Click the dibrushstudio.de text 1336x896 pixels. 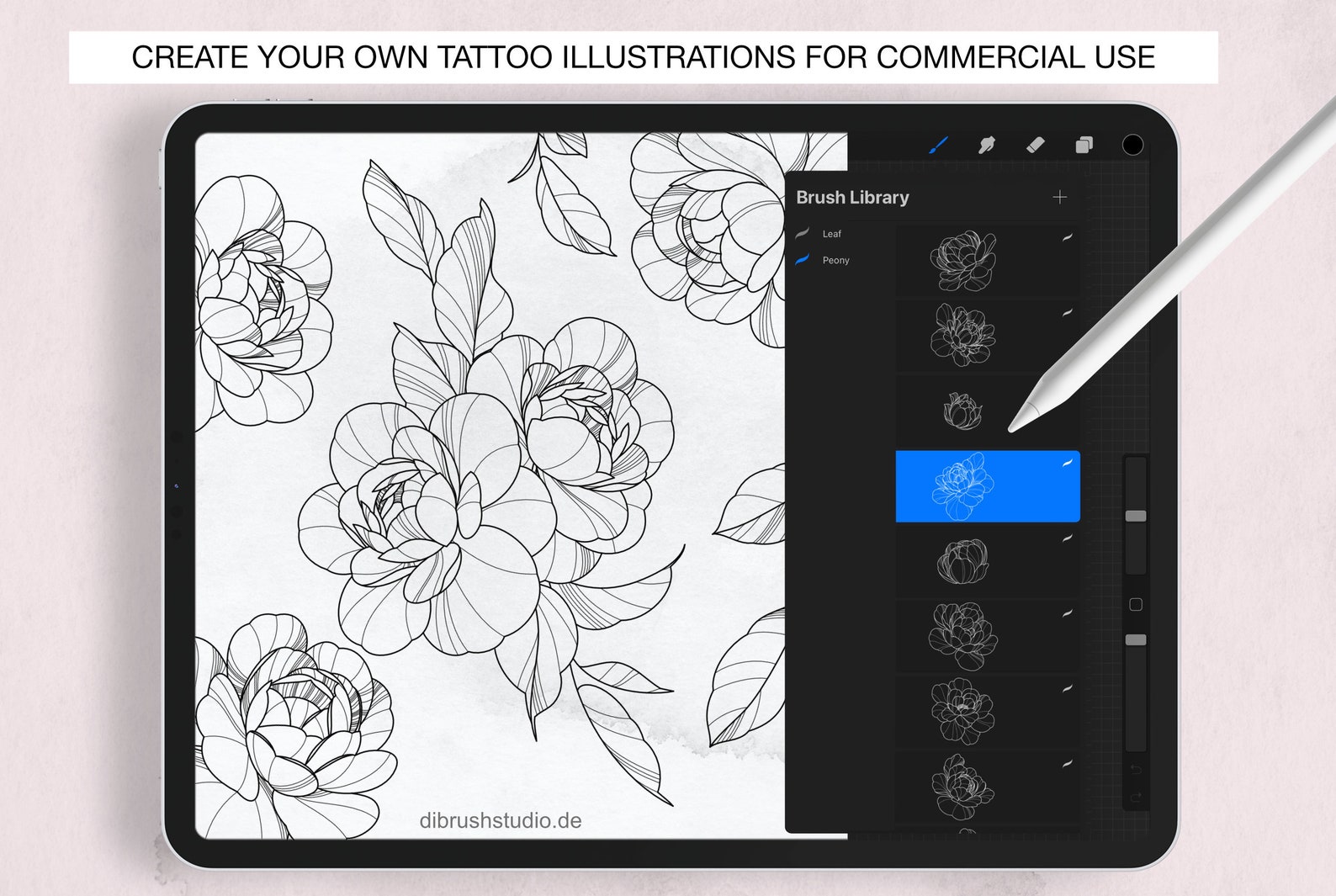(501, 820)
